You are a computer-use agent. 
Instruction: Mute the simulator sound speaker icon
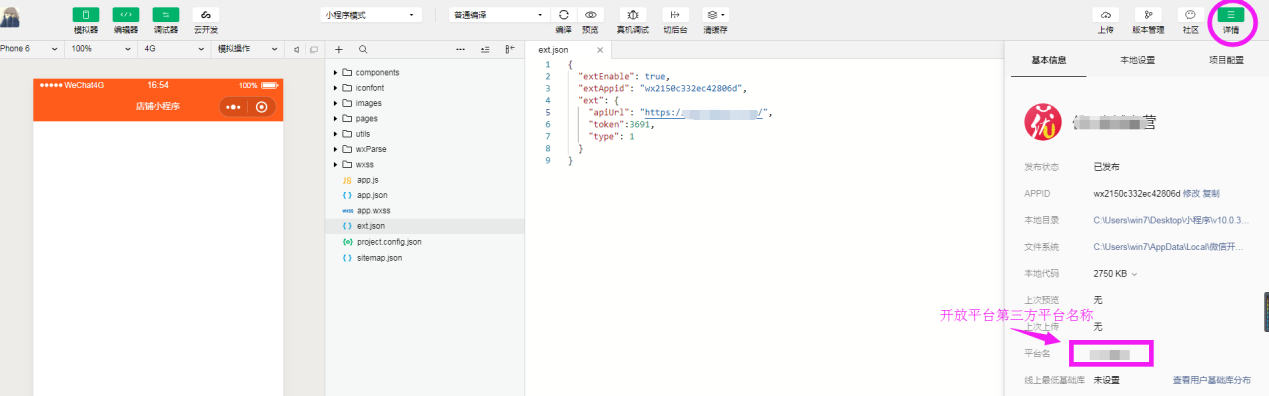(x=297, y=49)
